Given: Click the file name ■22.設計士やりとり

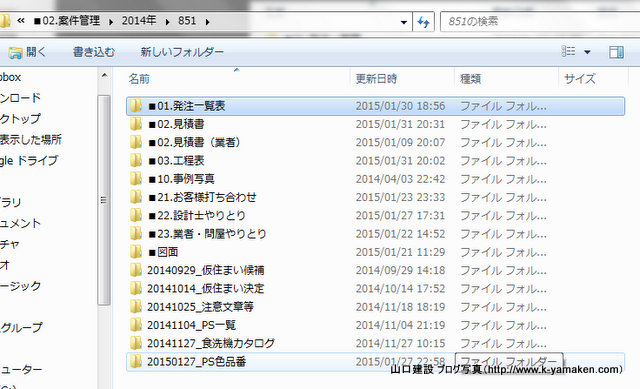Looking at the screenshot, I should click(197, 216).
